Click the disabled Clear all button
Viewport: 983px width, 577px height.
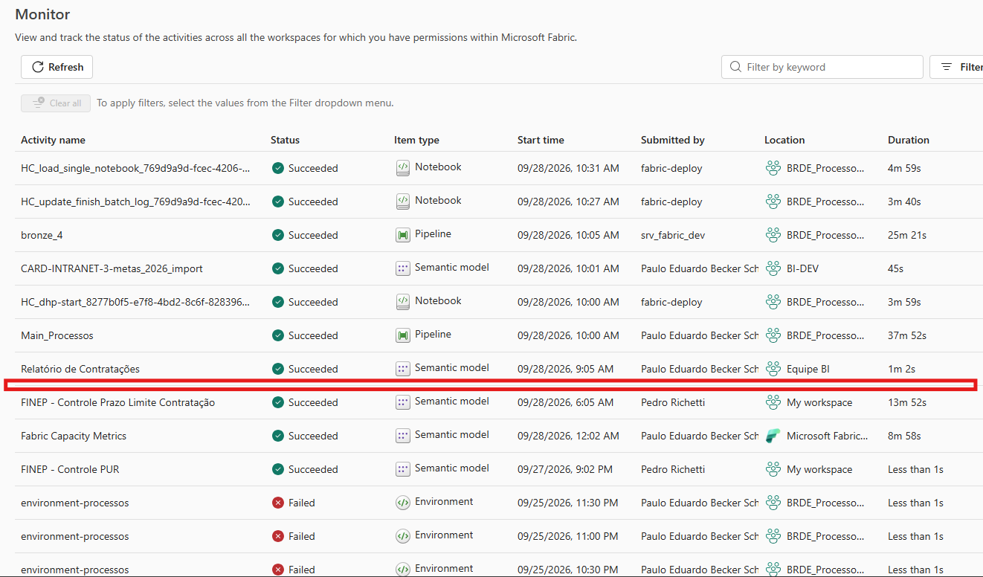click(56, 103)
